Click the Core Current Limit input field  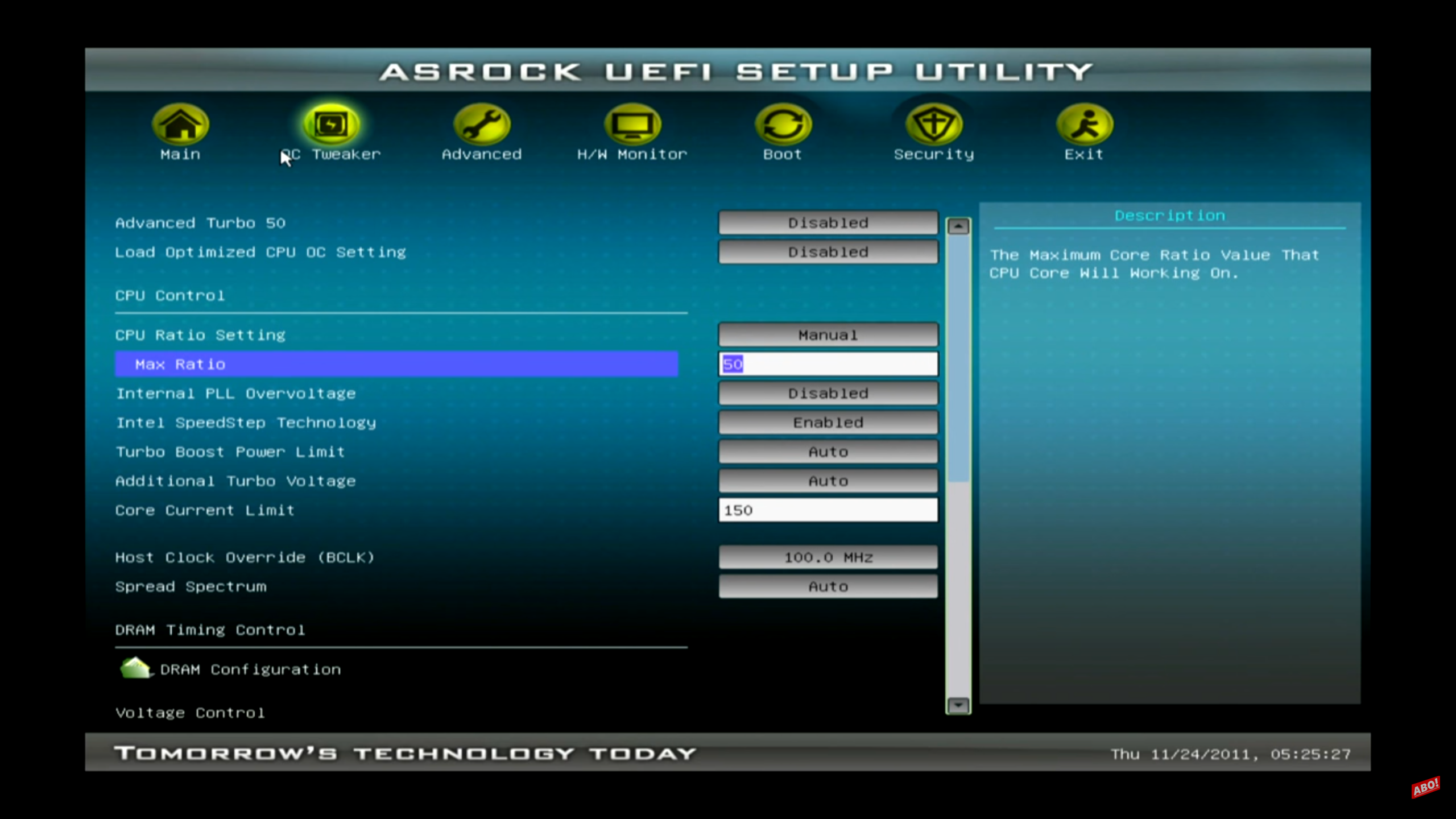[x=828, y=510]
